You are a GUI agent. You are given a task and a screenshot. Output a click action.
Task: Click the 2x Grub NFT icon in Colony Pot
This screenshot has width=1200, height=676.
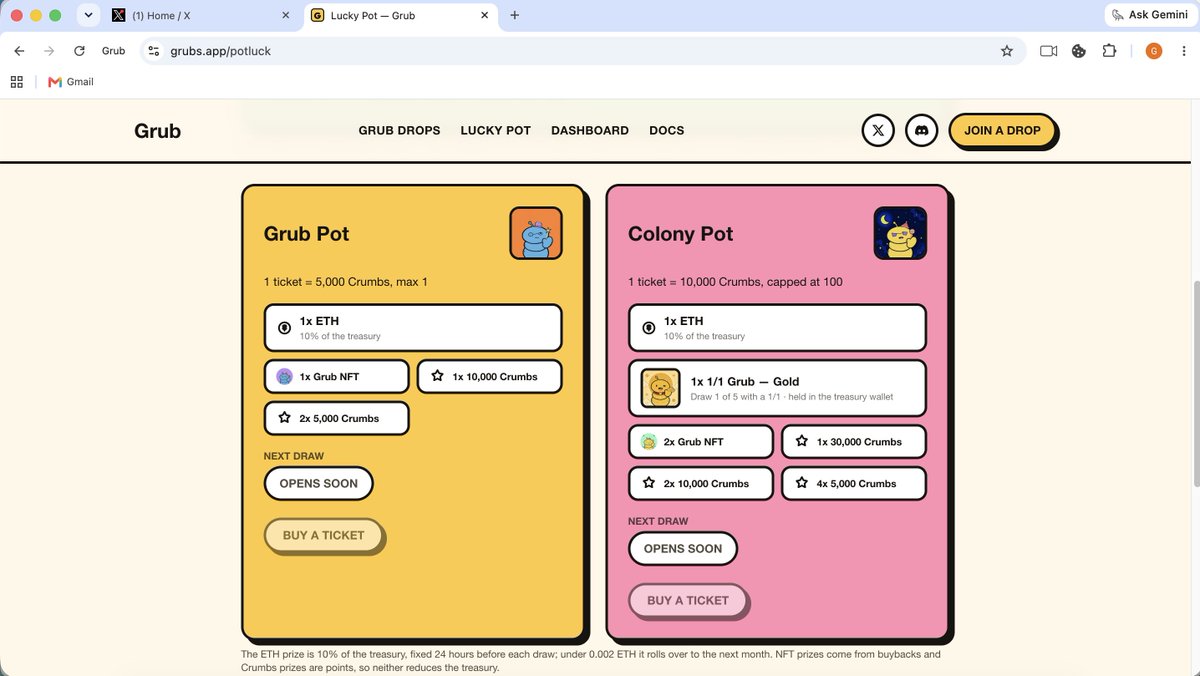[x=648, y=441]
